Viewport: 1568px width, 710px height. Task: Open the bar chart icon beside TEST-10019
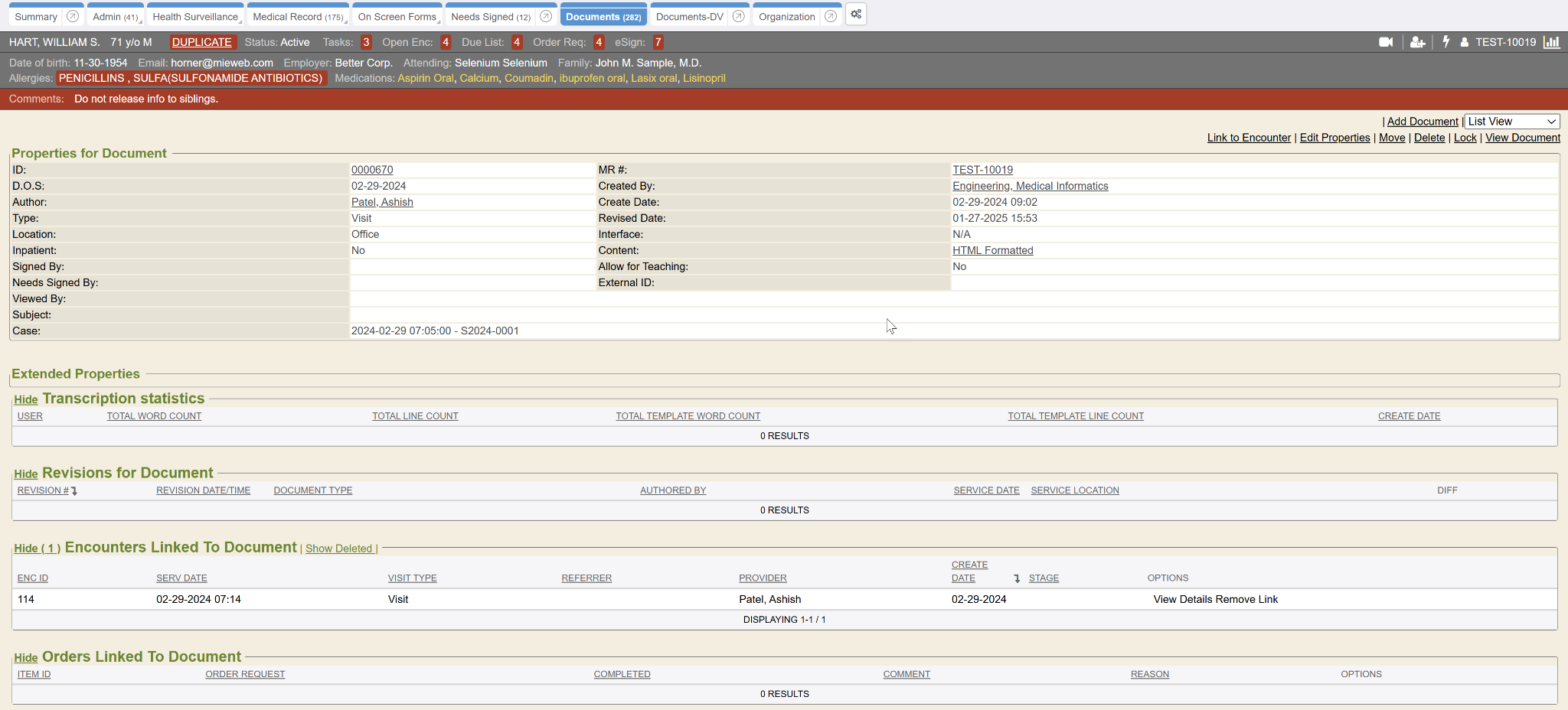[x=1551, y=42]
